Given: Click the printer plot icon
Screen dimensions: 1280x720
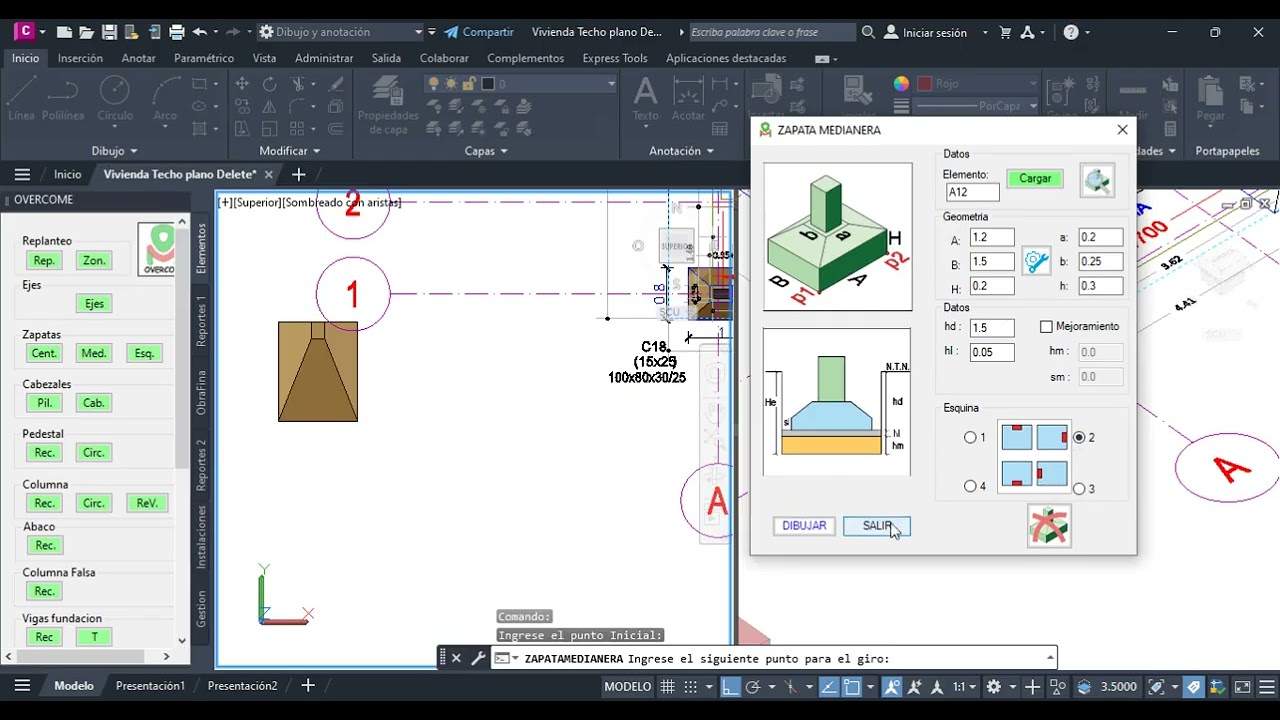Looking at the screenshot, I should (177, 32).
